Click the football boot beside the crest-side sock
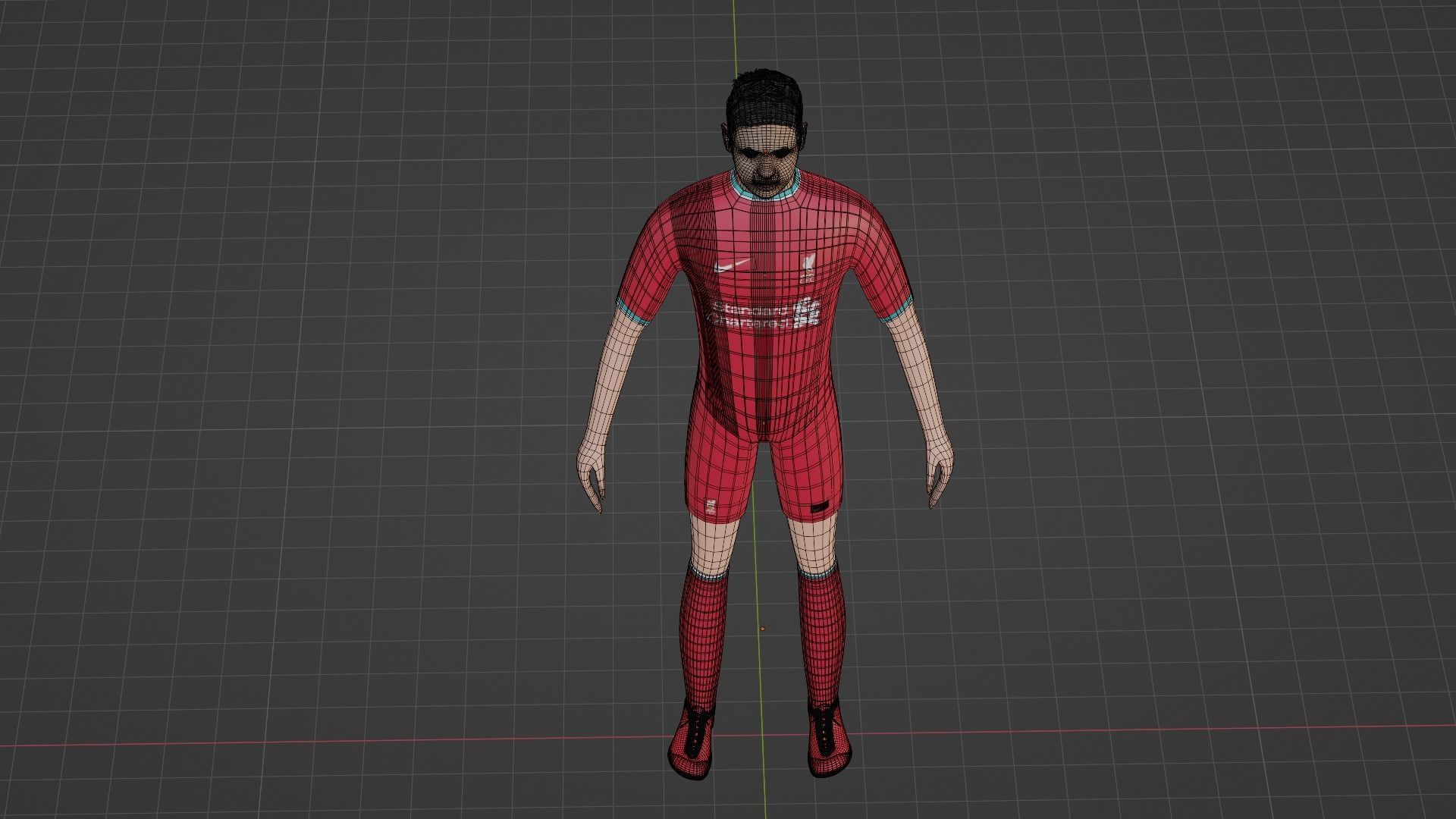This screenshot has width=1456, height=819. pos(692,739)
